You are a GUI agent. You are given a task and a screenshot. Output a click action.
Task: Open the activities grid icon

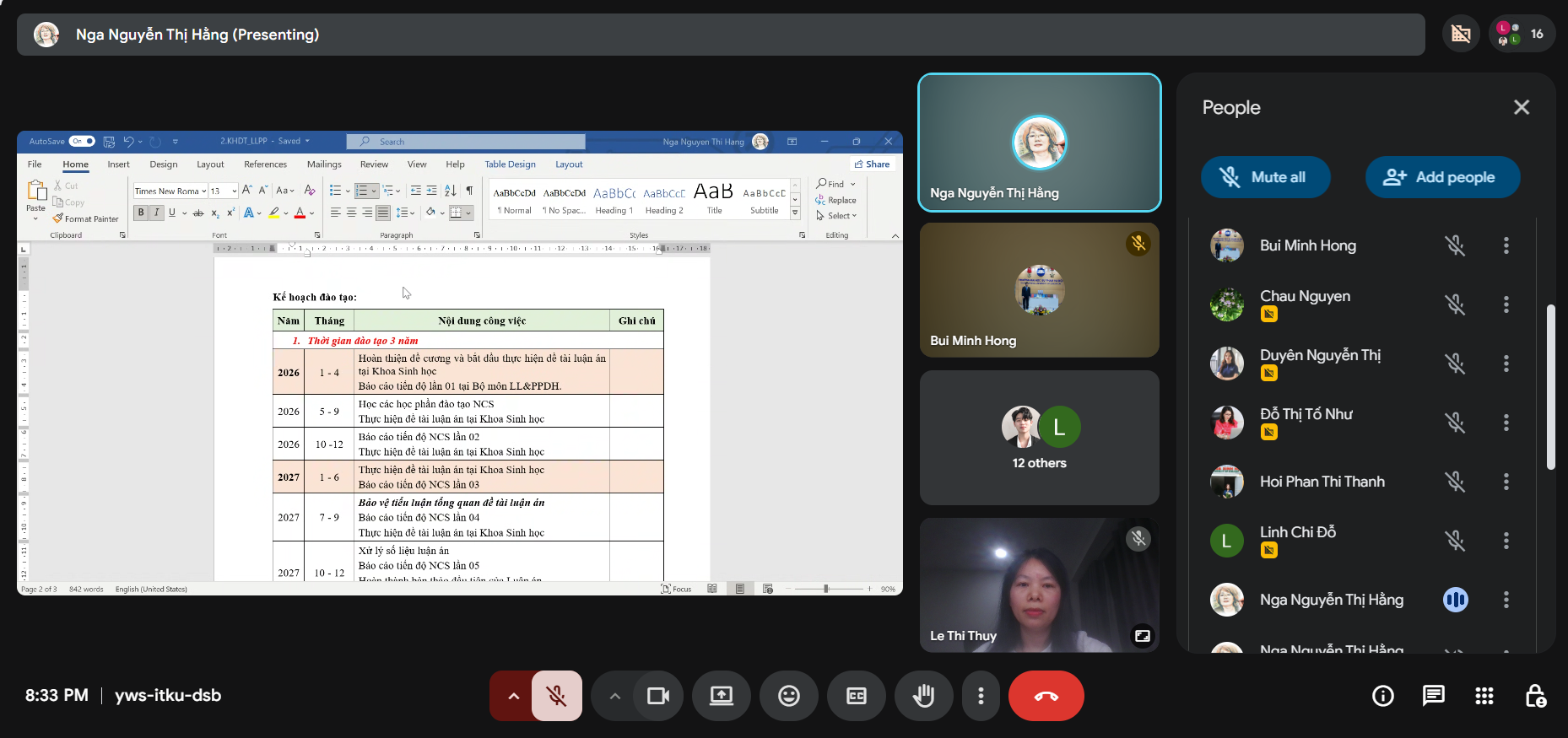(x=1484, y=696)
